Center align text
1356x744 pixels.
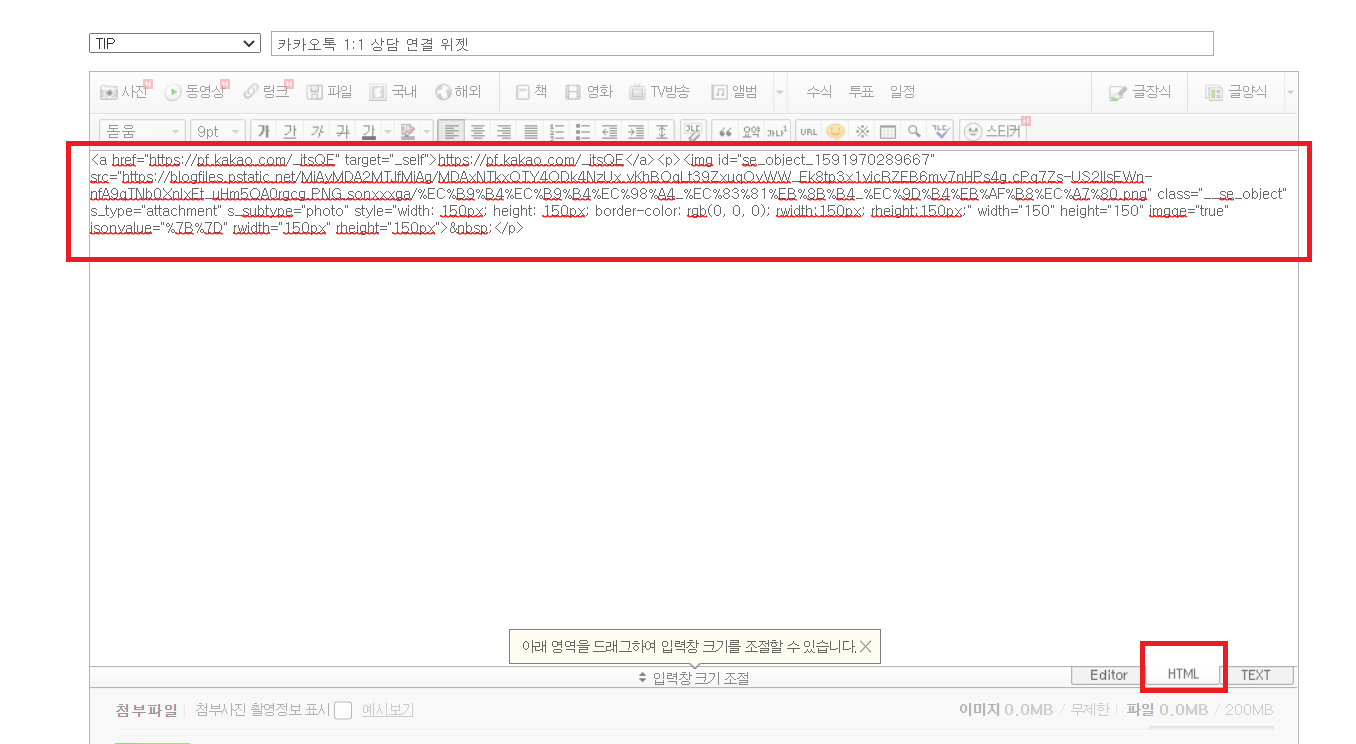478,131
